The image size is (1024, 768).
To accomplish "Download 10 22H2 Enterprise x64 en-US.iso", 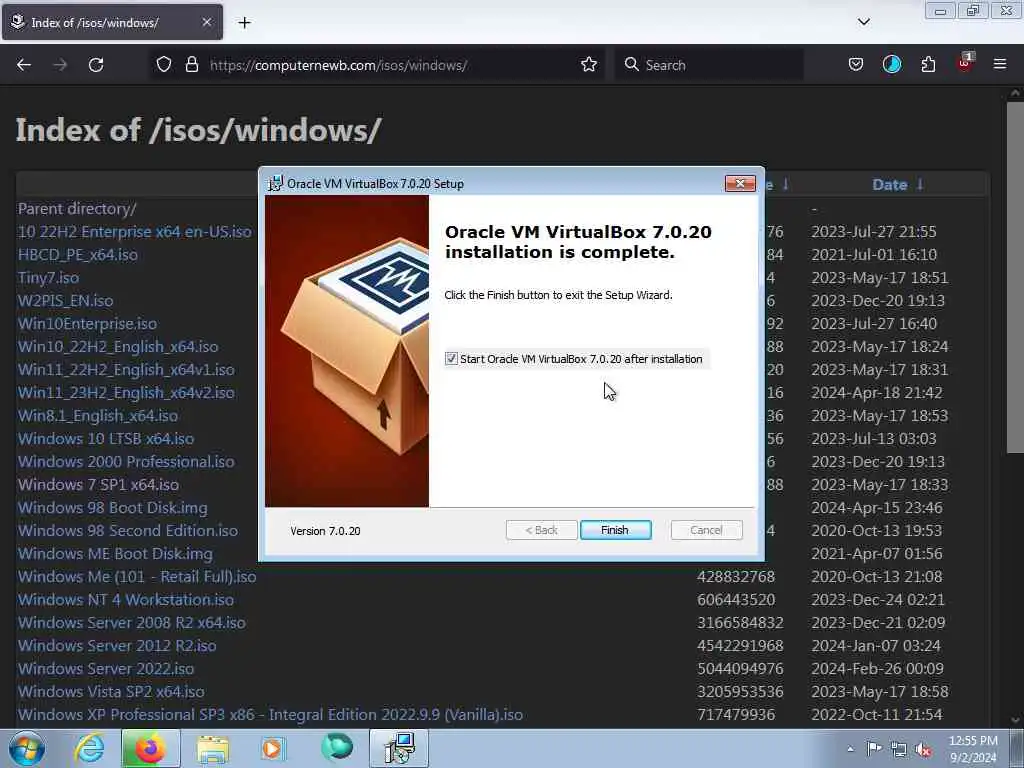I will (x=135, y=232).
